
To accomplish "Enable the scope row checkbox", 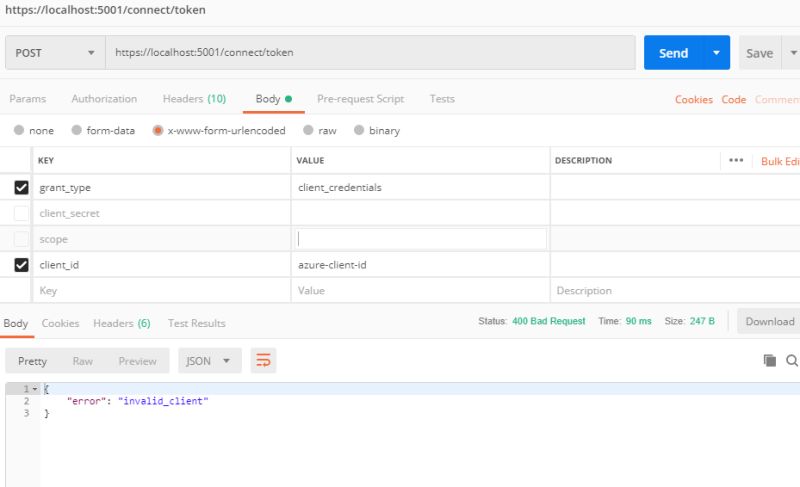I will tap(21, 239).
